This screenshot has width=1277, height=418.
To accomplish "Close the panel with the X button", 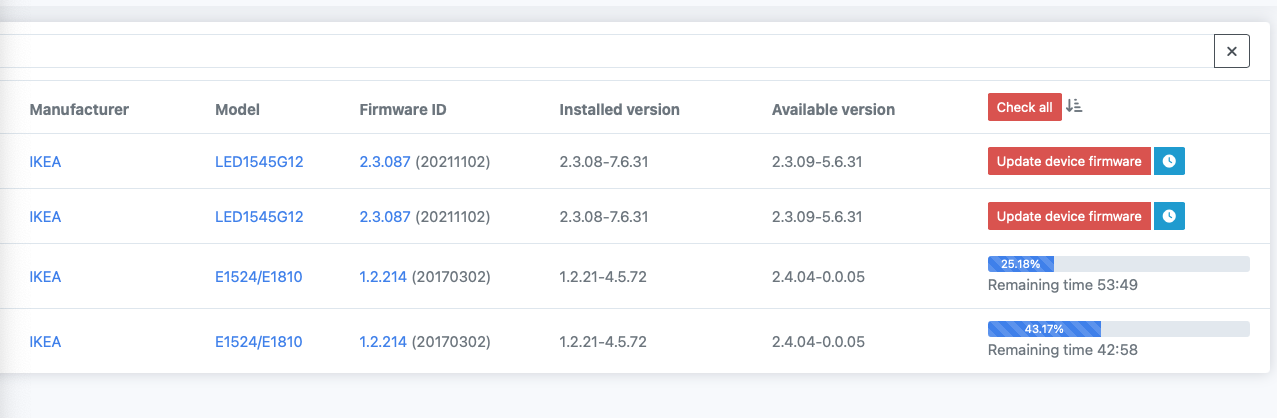I will [x=1232, y=51].
